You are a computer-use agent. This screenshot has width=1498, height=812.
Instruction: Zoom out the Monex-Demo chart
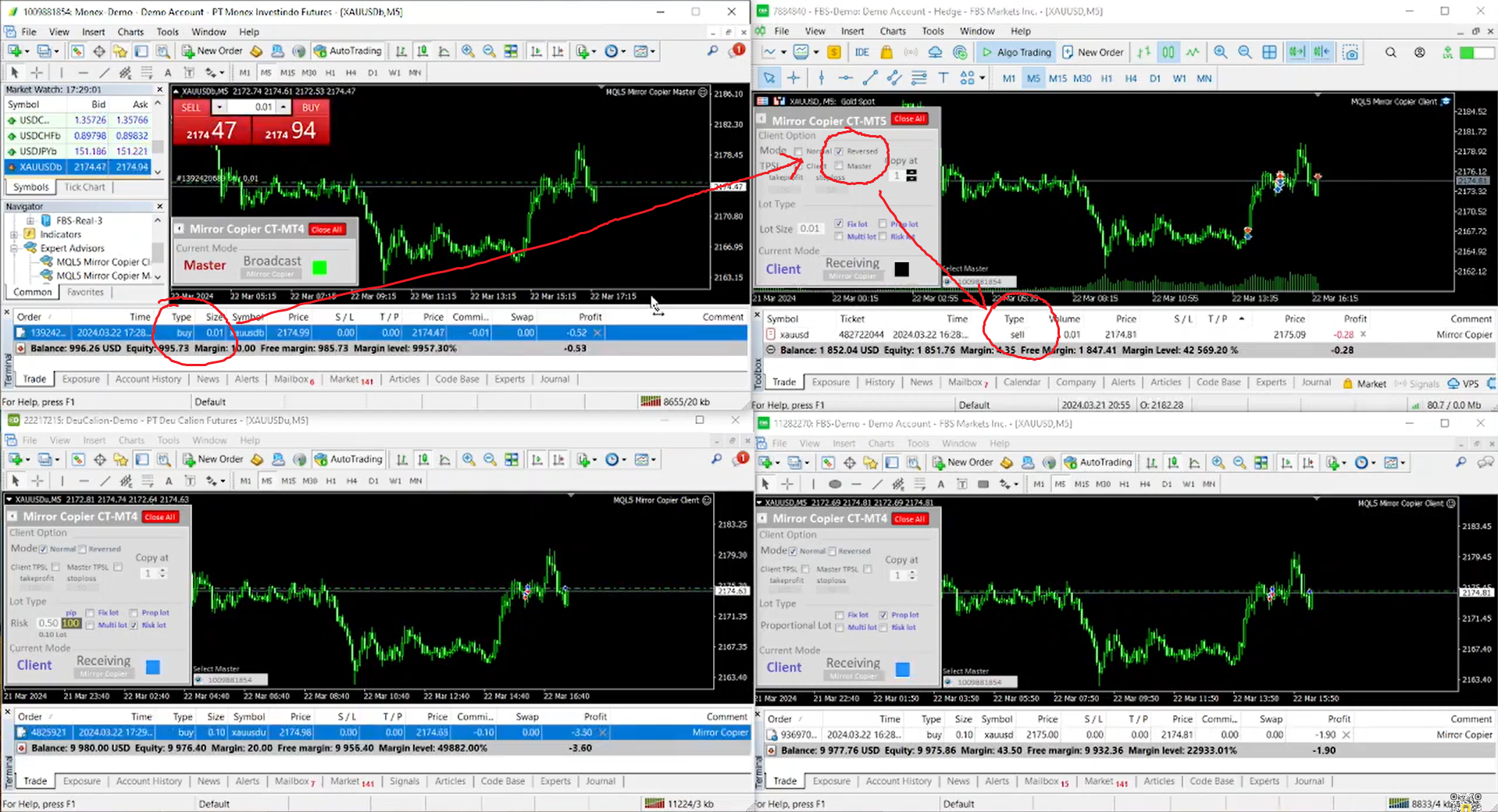(x=489, y=51)
